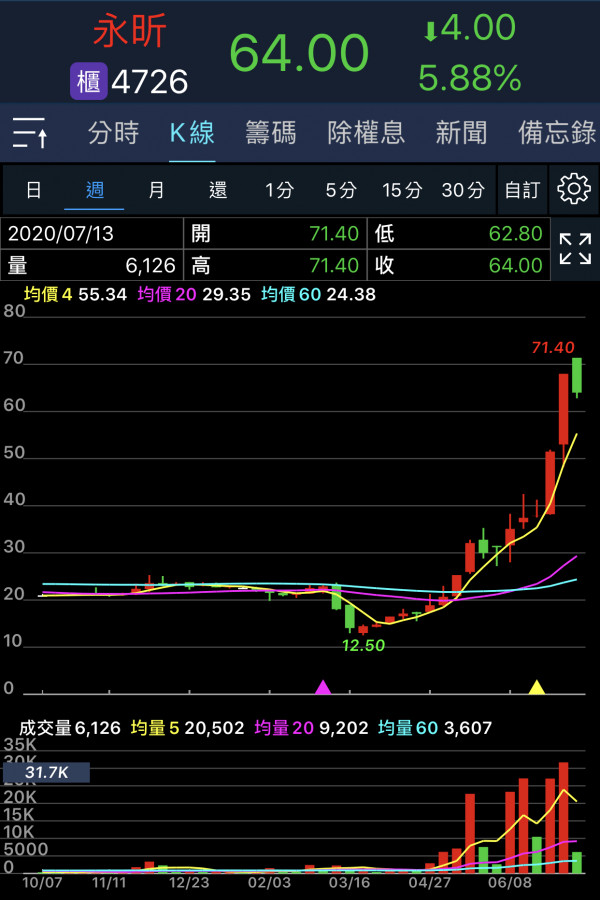Open the 除權息 tab
600x900 pixels.
(366, 133)
